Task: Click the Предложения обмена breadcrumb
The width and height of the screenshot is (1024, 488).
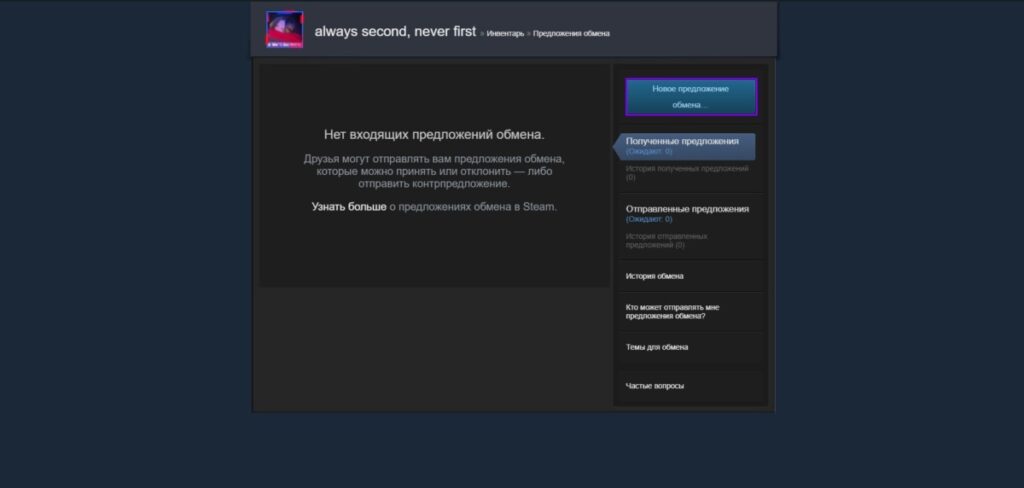Action: point(571,33)
